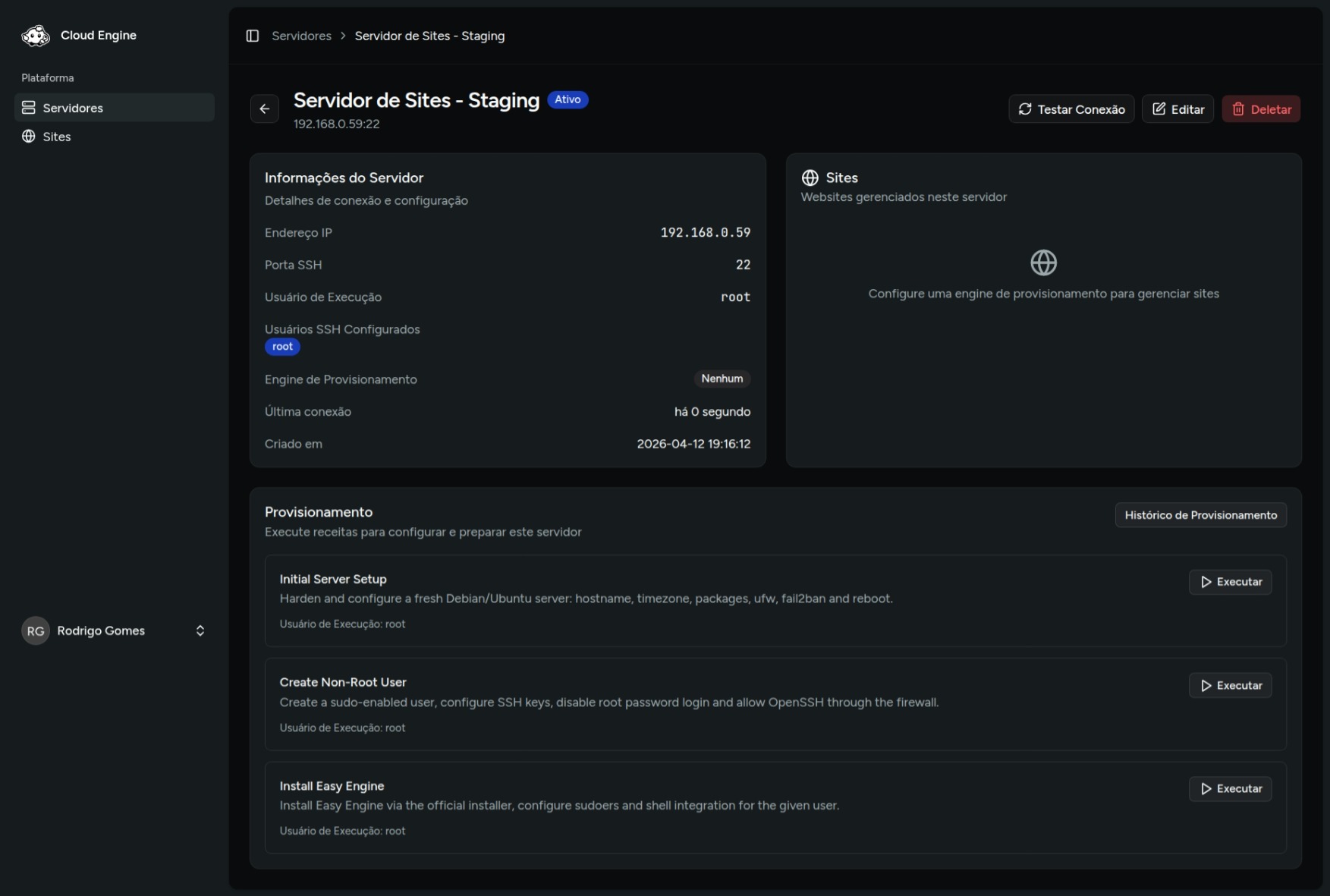Click the globe icon beside Sites heading
Viewport: 1330px width, 896px height.
point(810,178)
